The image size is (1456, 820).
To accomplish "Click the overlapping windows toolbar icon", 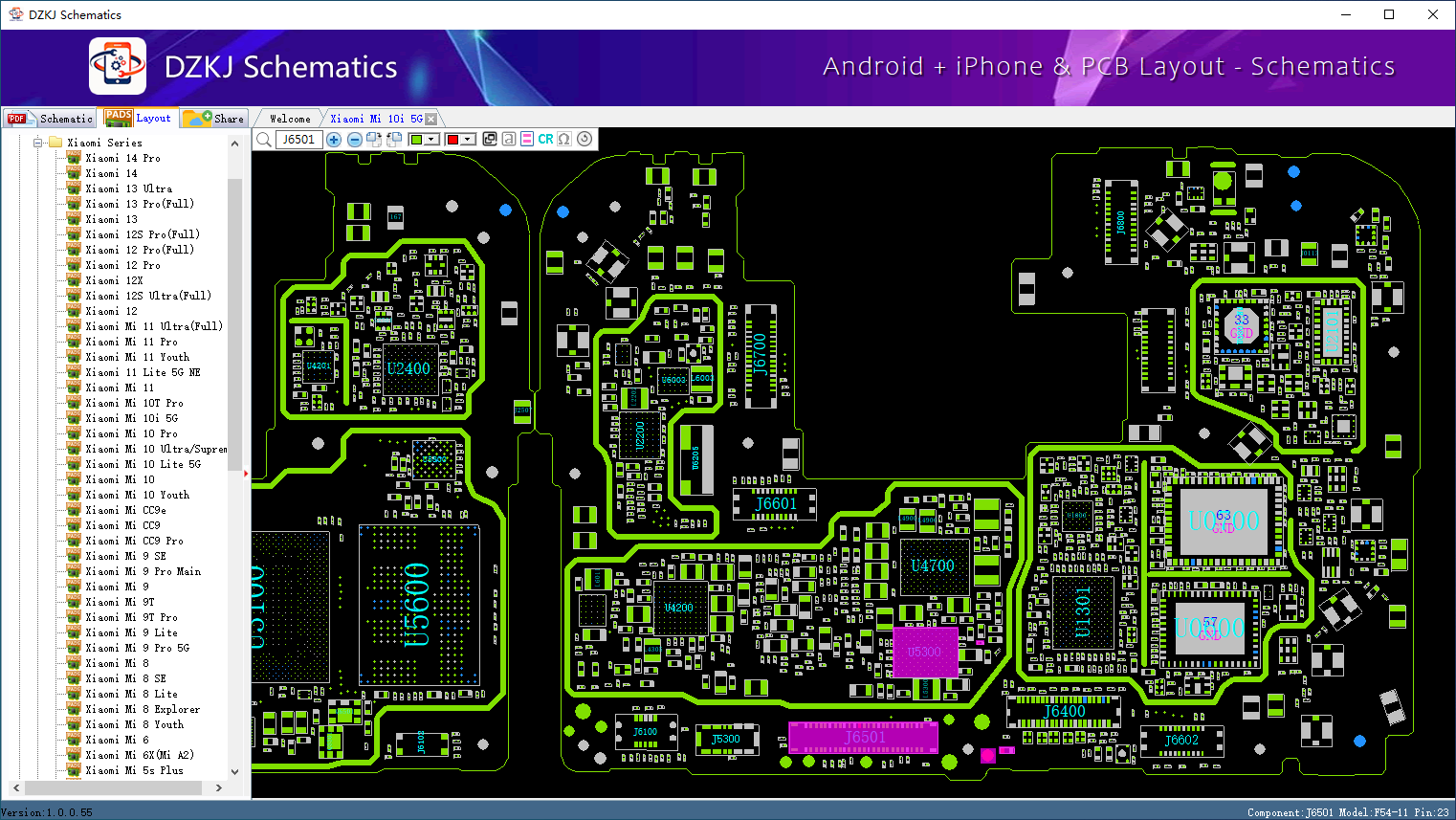I will coord(490,139).
